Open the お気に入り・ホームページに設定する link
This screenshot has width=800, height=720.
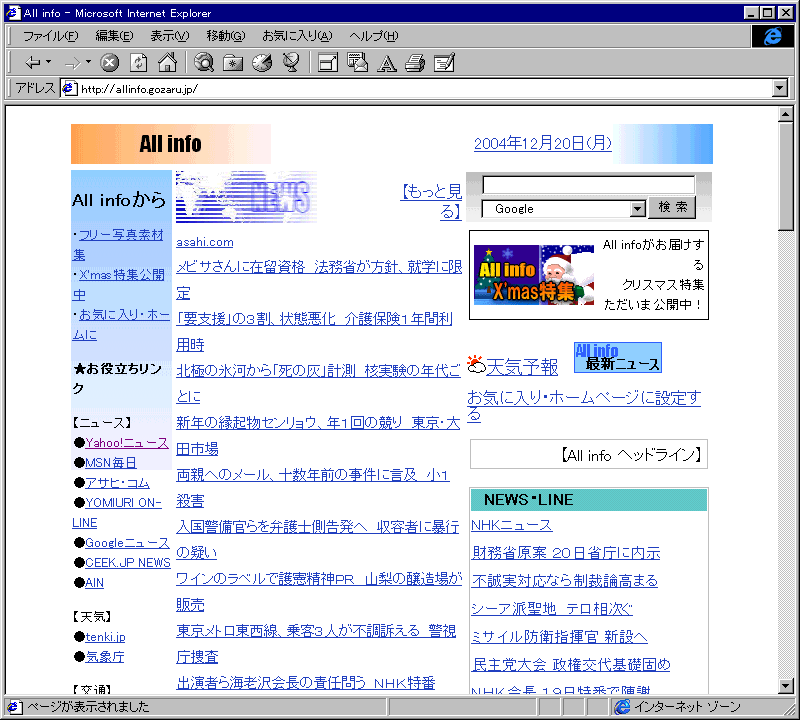584,406
